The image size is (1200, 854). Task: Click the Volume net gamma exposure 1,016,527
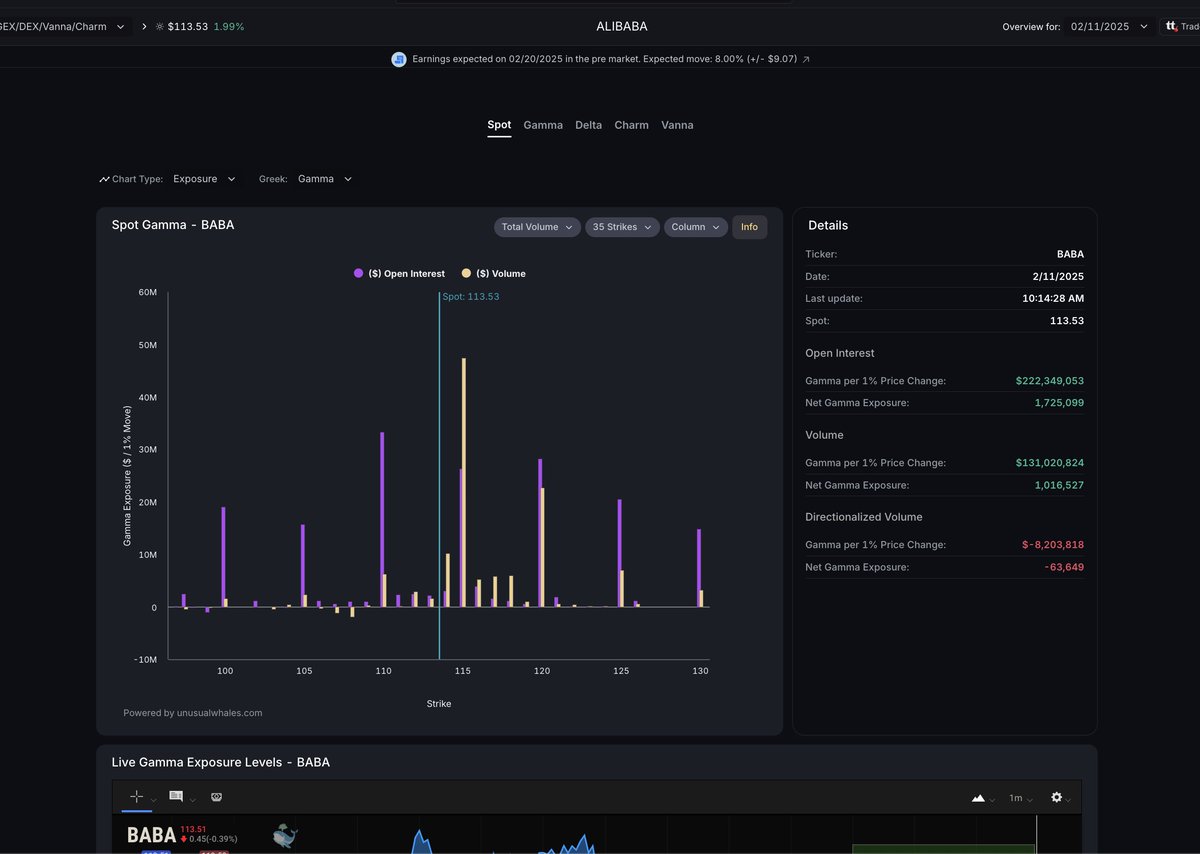[1059, 485]
